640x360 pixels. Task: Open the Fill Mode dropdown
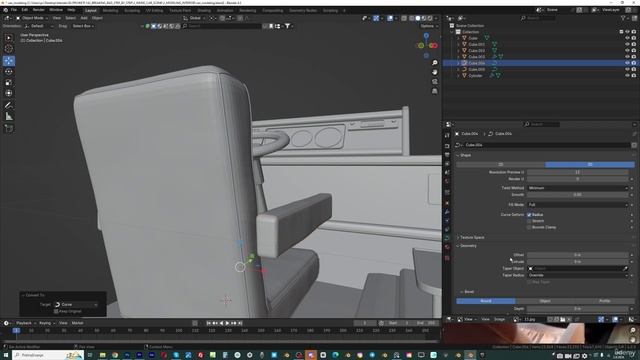pyautogui.click(x=578, y=205)
